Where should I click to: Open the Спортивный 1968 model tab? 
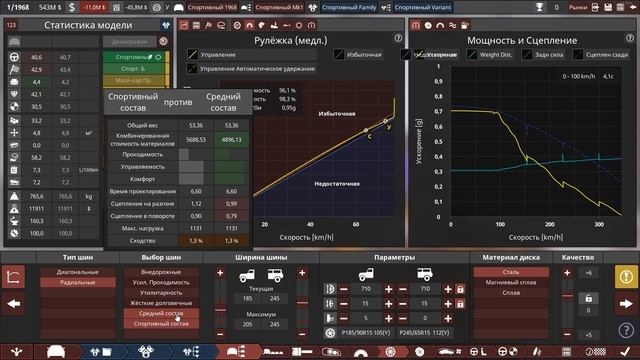tap(212, 7)
